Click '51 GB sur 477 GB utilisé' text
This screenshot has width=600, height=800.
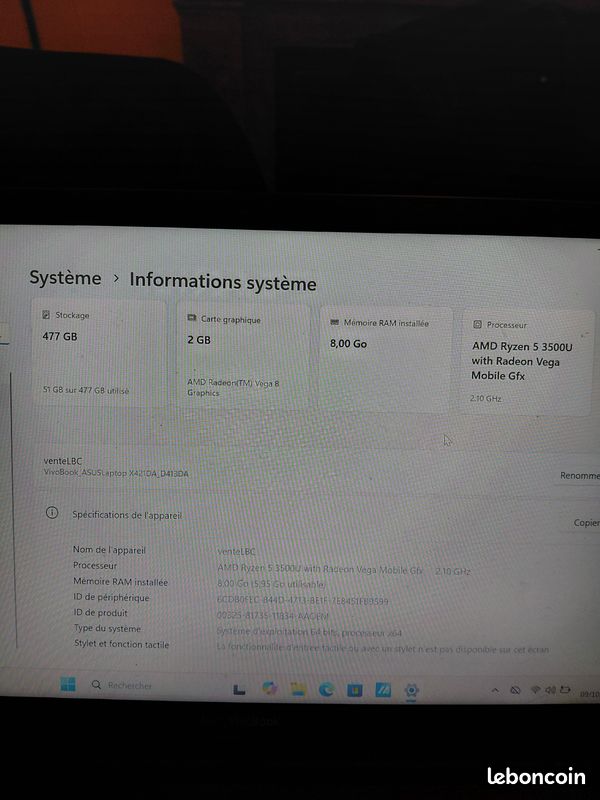86,390
